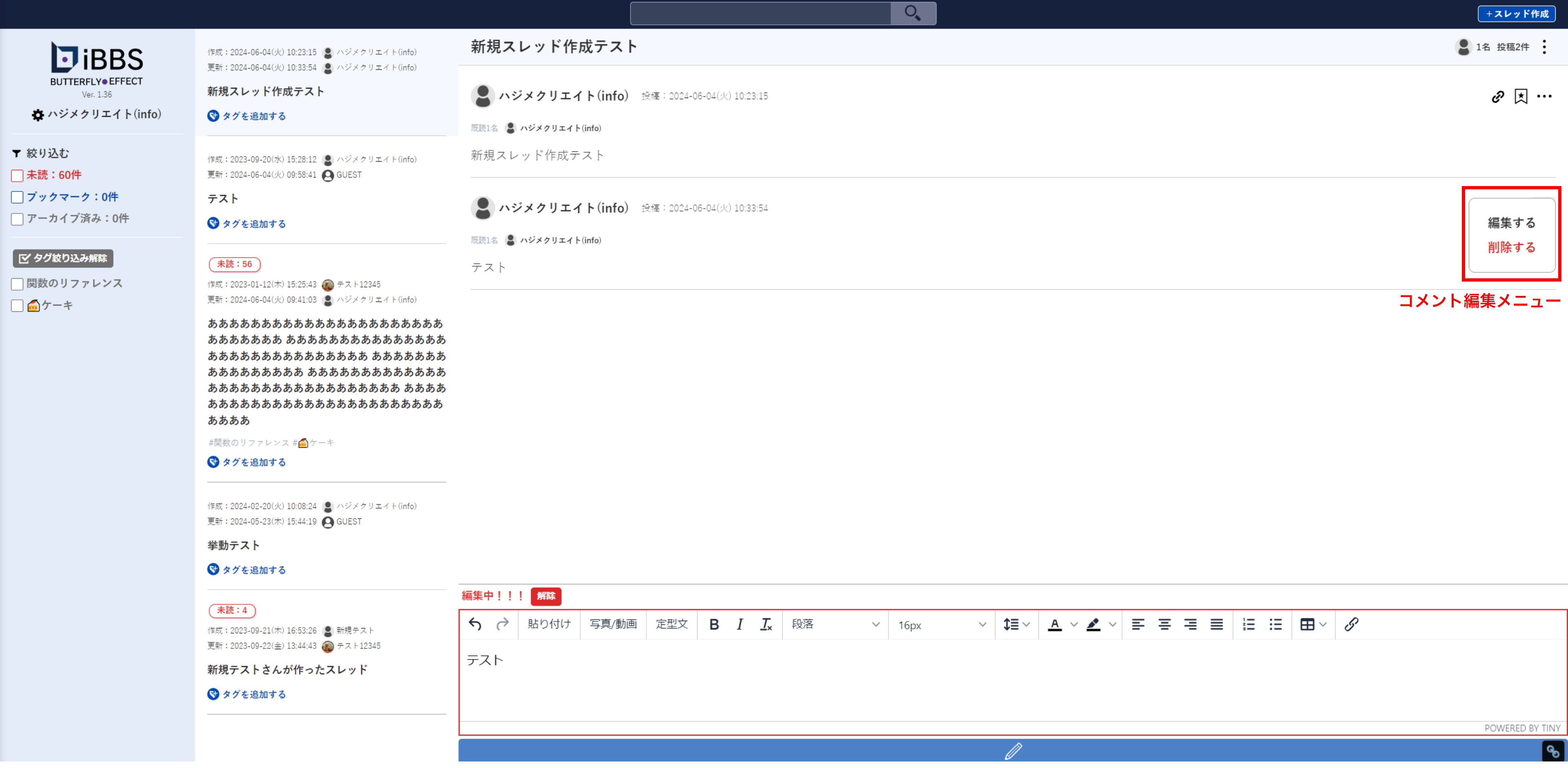The width and height of the screenshot is (1568, 768).
Task: Bookmark the first post
Action: pyautogui.click(x=1521, y=97)
